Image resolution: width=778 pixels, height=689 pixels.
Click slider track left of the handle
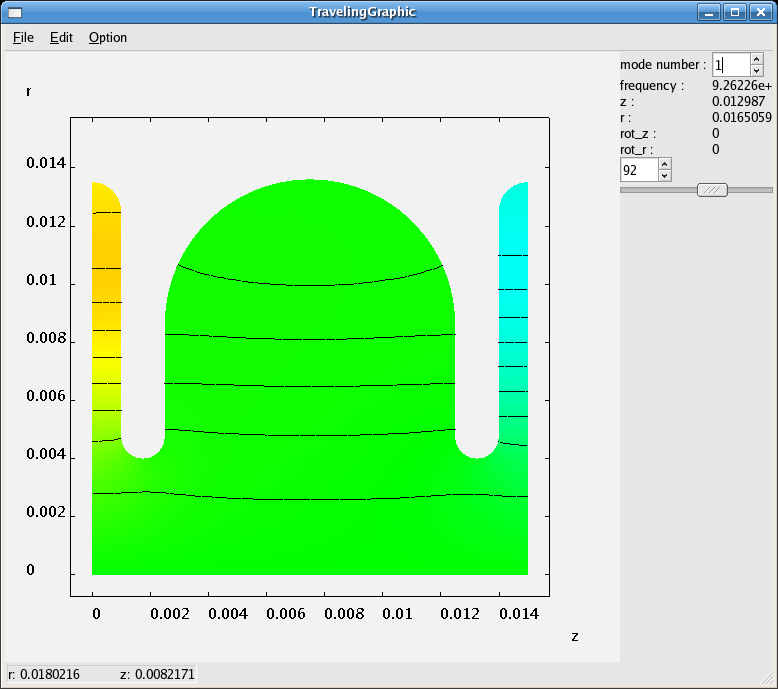657,190
